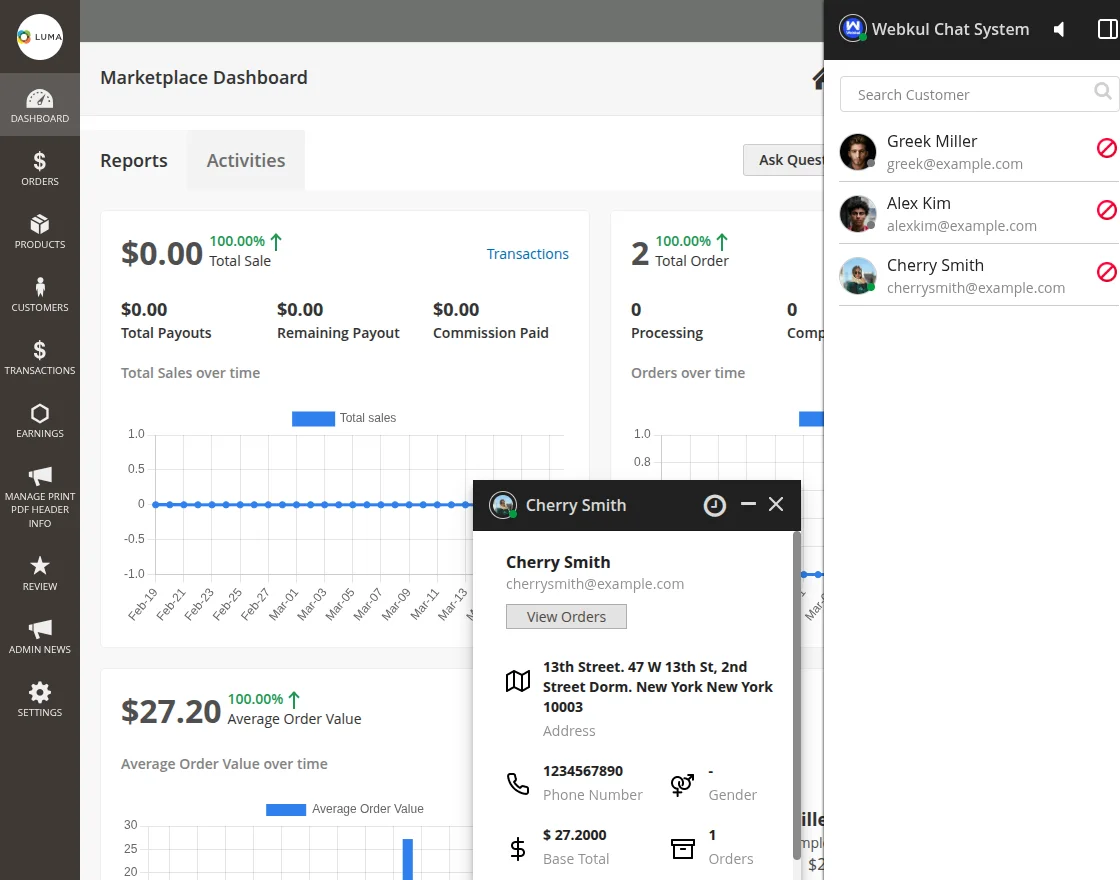Screen dimensions: 1120x880
Task: Minimize the Cherry Smith chat window
Action: pyautogui.click(x=747, y=505)
